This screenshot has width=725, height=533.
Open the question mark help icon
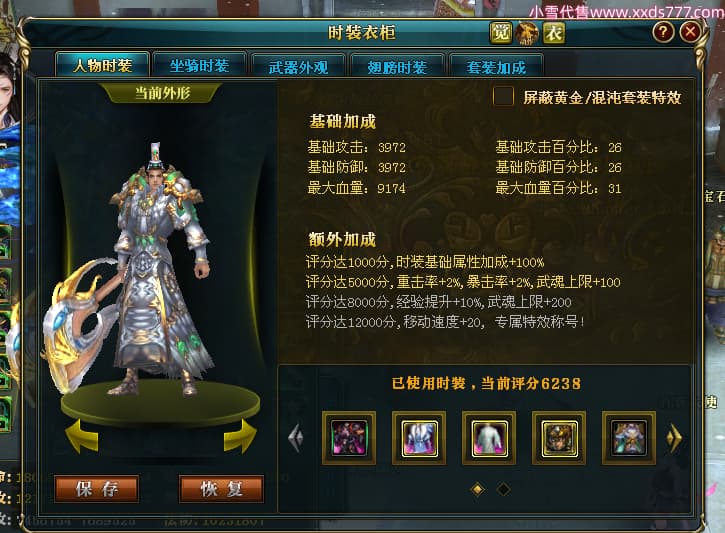[x=663, y=32]
